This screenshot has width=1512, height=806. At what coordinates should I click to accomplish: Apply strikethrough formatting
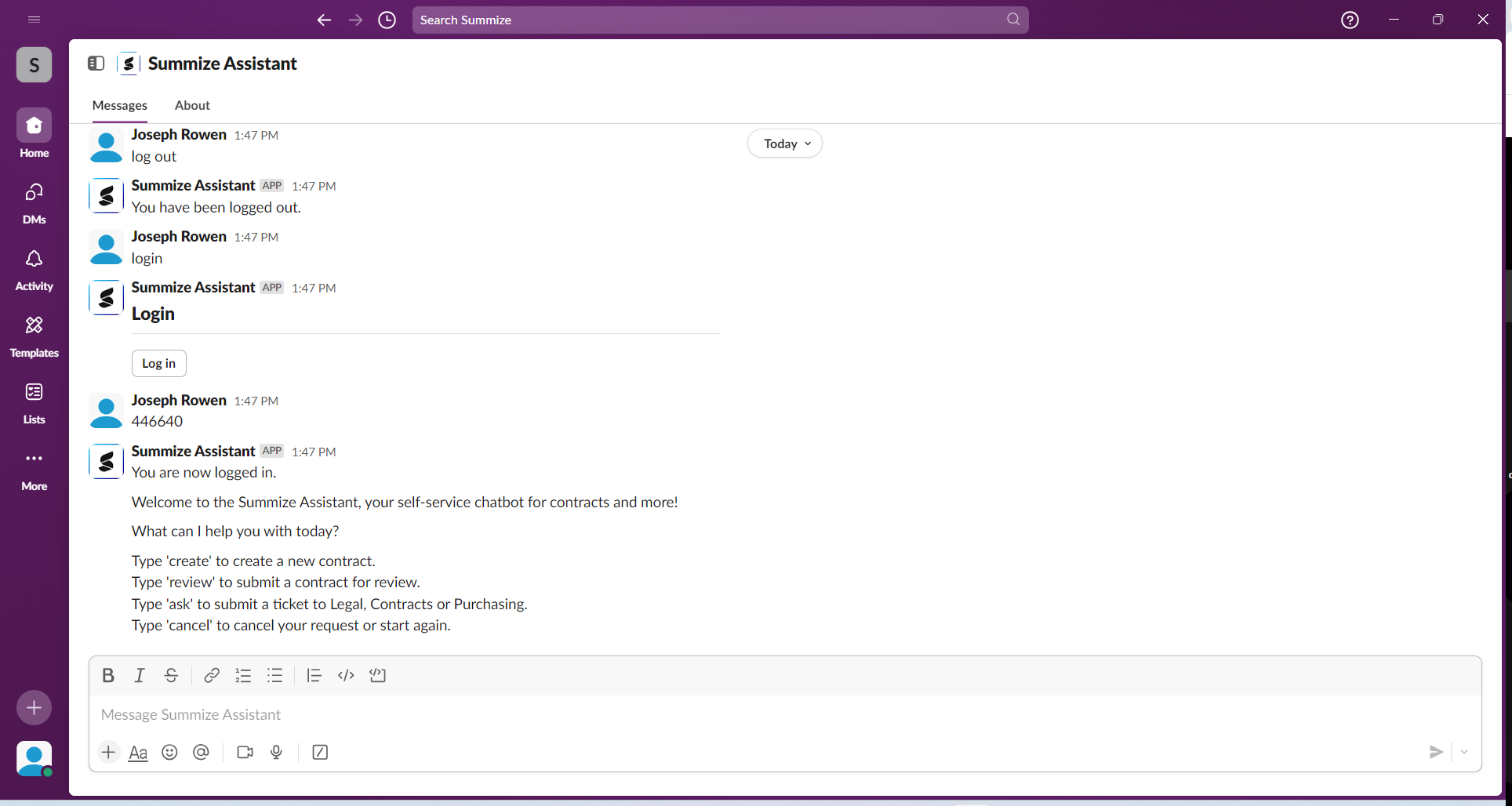tap(171, 675)
